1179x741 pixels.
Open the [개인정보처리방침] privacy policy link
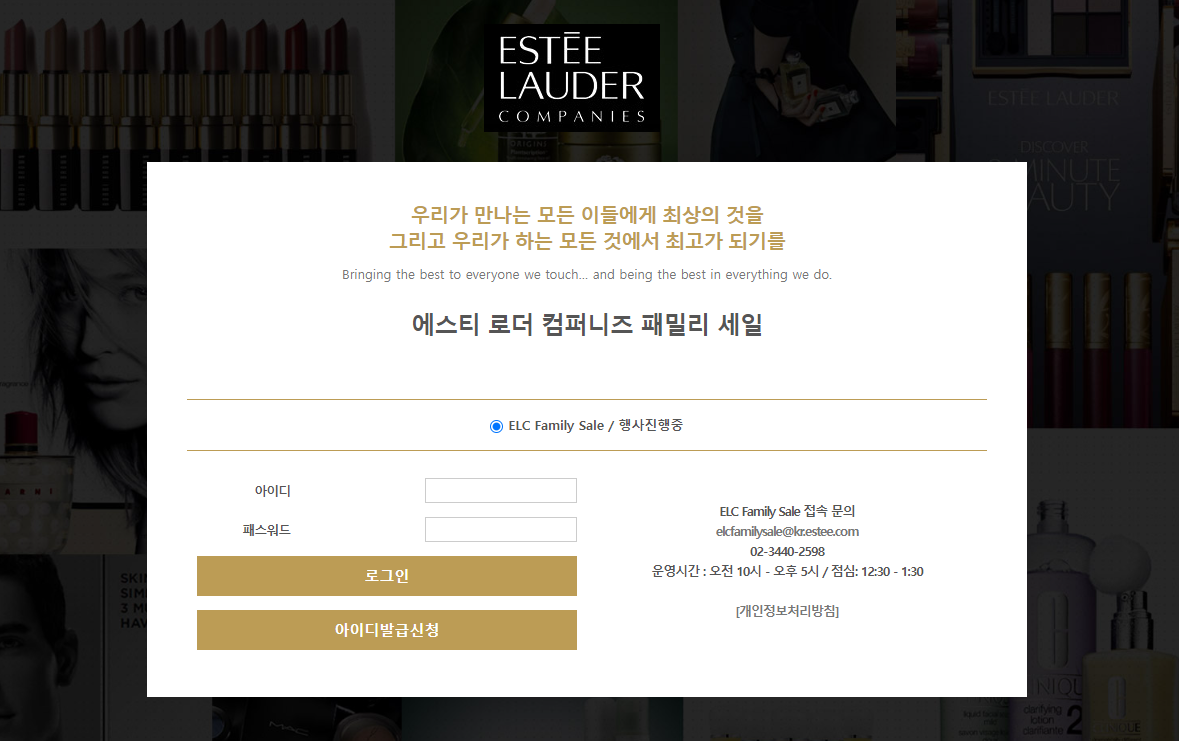coord(787,611)
